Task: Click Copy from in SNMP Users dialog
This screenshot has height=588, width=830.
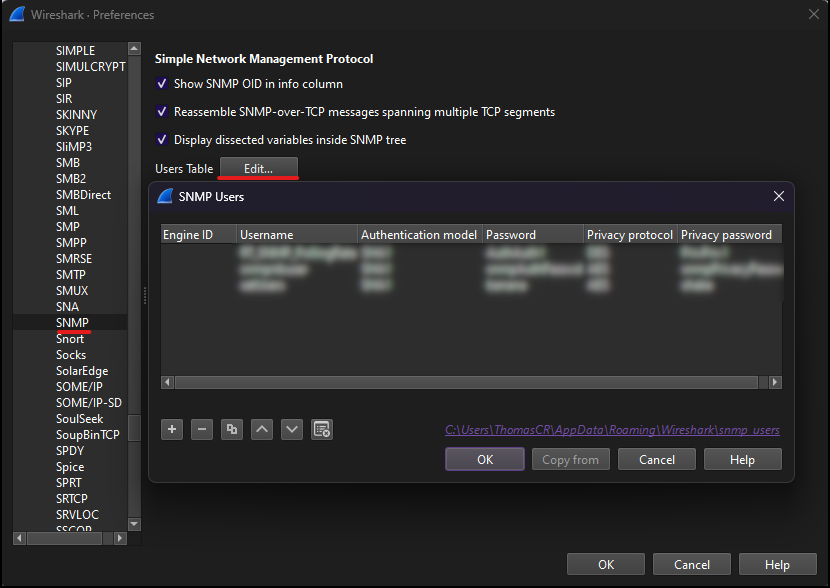Action: point(571,459)
